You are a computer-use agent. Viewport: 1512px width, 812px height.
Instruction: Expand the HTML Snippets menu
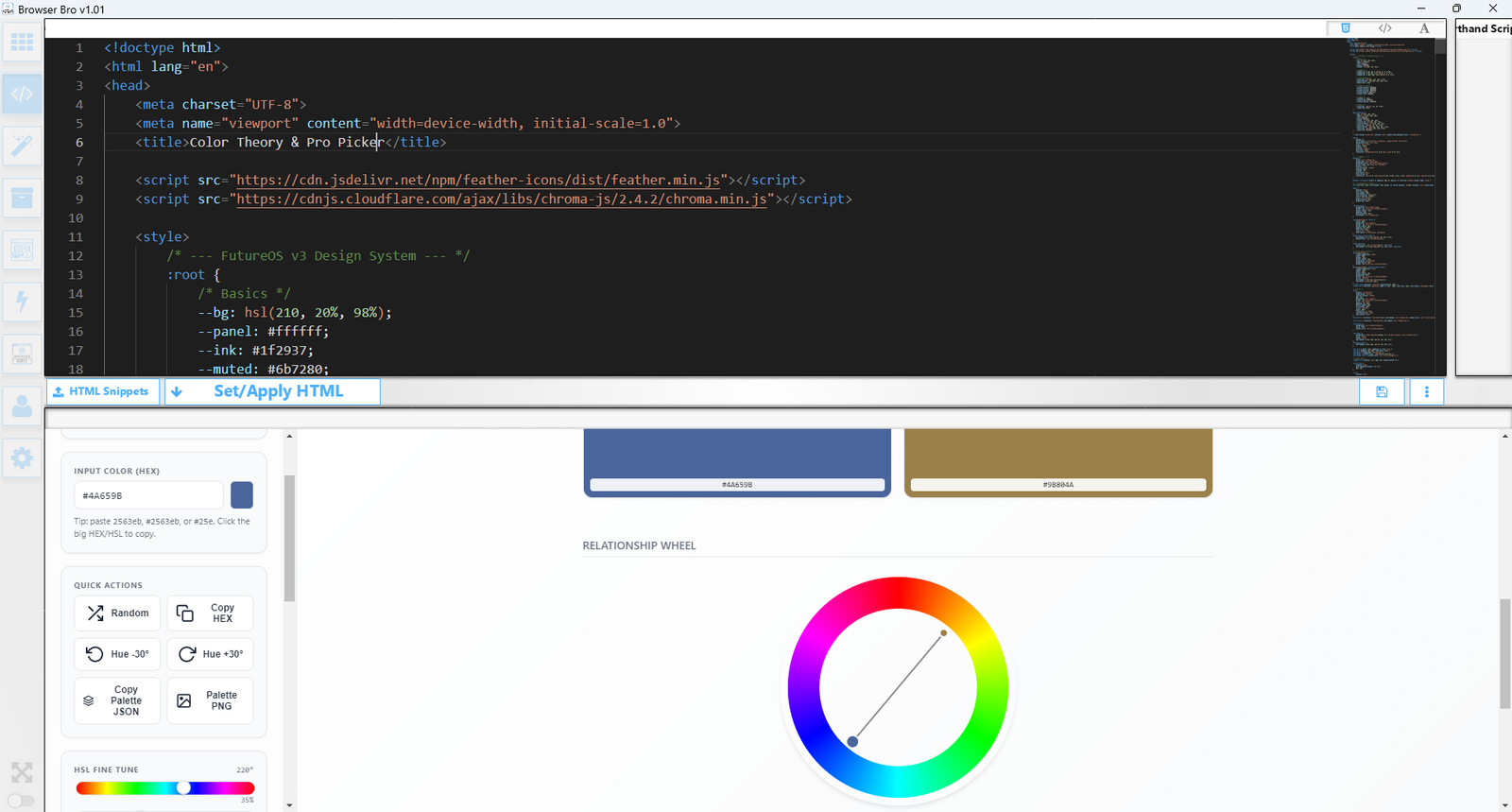pyautogui.click(x=102, y=391)
